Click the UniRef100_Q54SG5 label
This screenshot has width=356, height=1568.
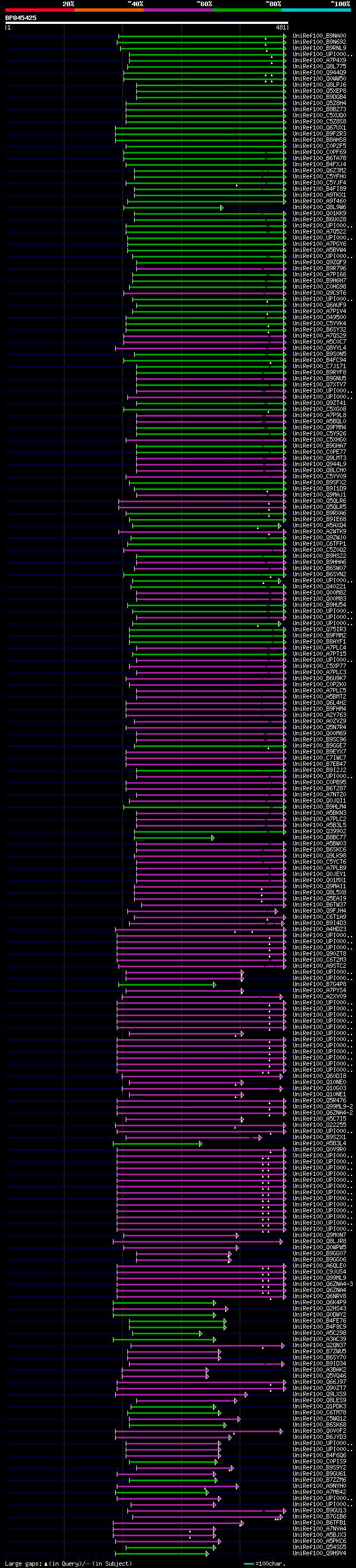click(x=319, y=1547)
